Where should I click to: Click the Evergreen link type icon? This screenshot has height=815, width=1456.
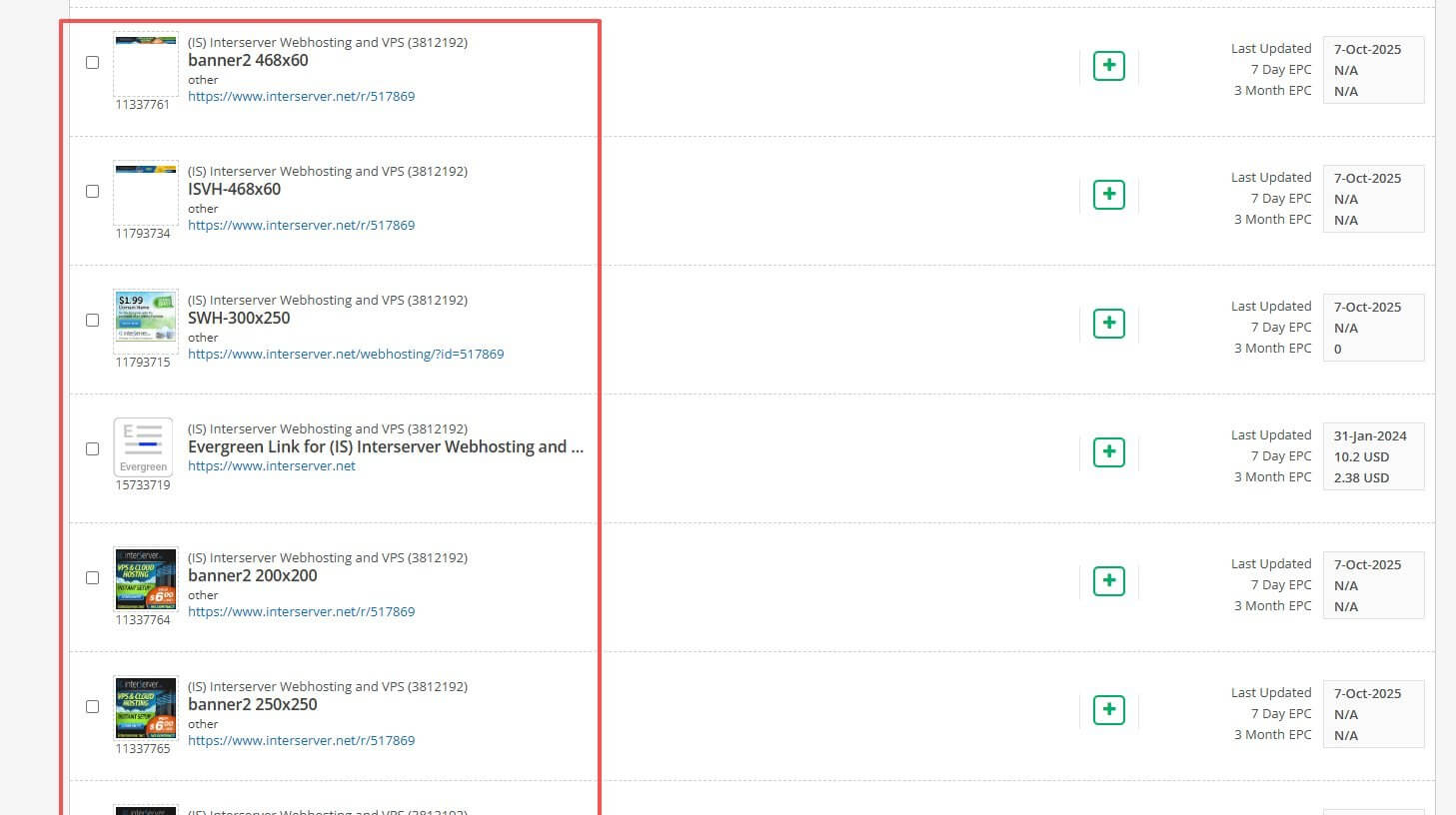click(144, 447)
